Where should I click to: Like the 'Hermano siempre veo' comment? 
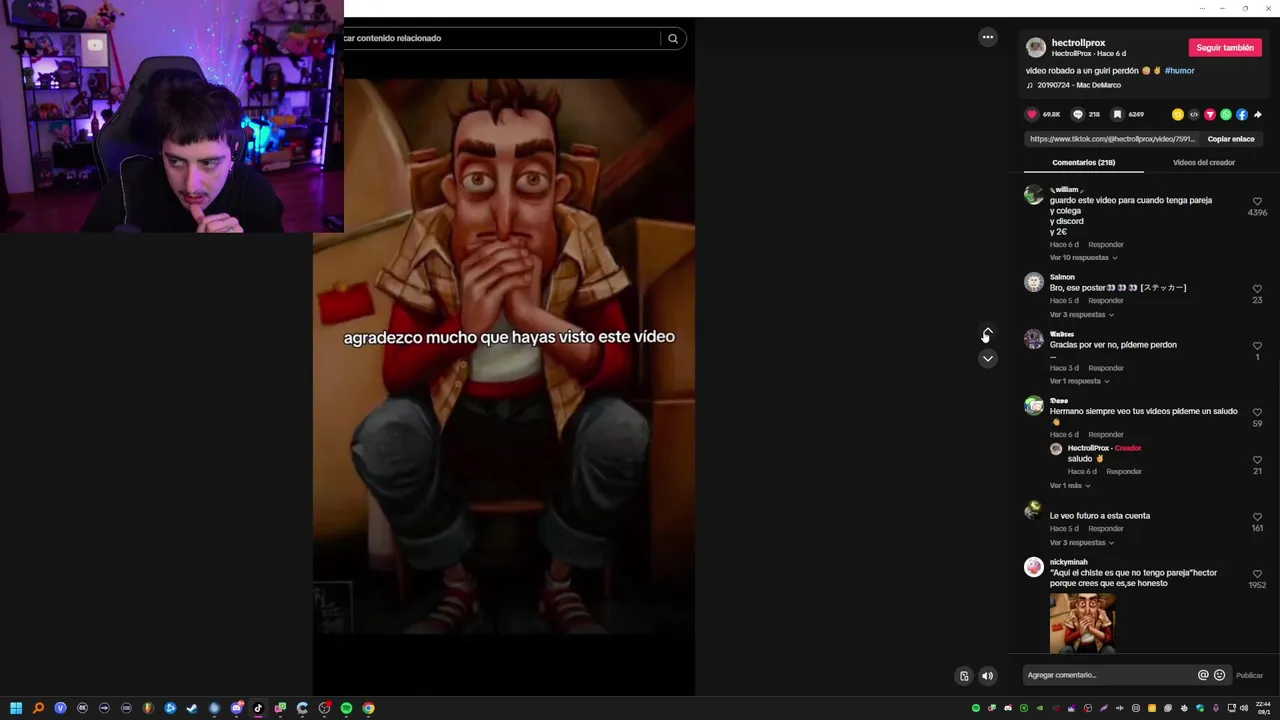[x=1257, y=412]
